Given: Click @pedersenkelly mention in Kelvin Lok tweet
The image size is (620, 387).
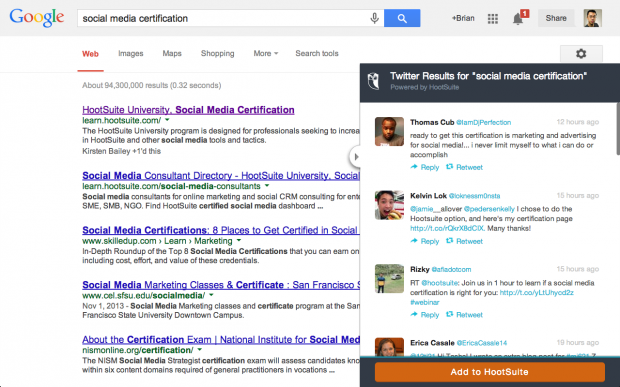Looking at the screenshot, I should [x=489, y=209].
